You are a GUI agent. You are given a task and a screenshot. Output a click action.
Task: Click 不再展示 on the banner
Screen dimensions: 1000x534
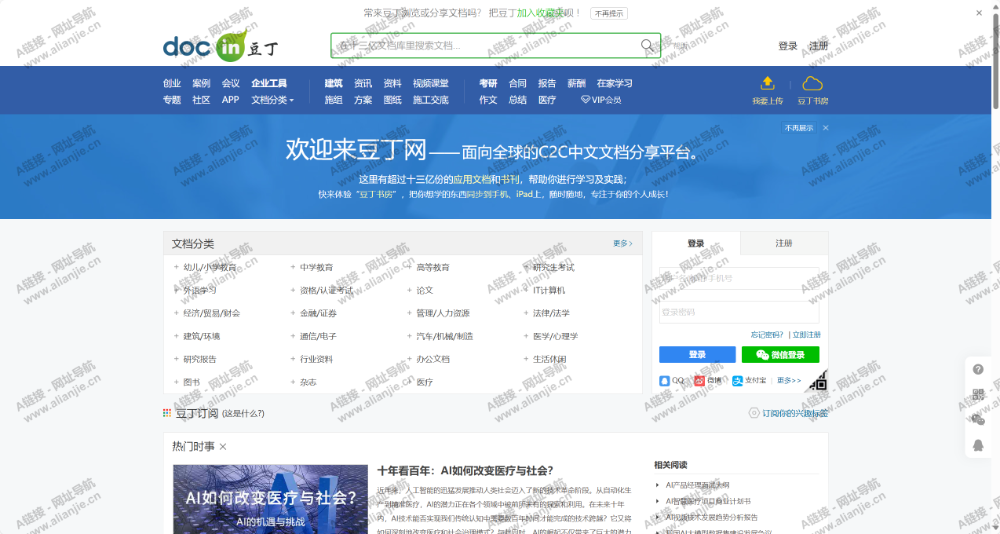[x=799, y=128]
